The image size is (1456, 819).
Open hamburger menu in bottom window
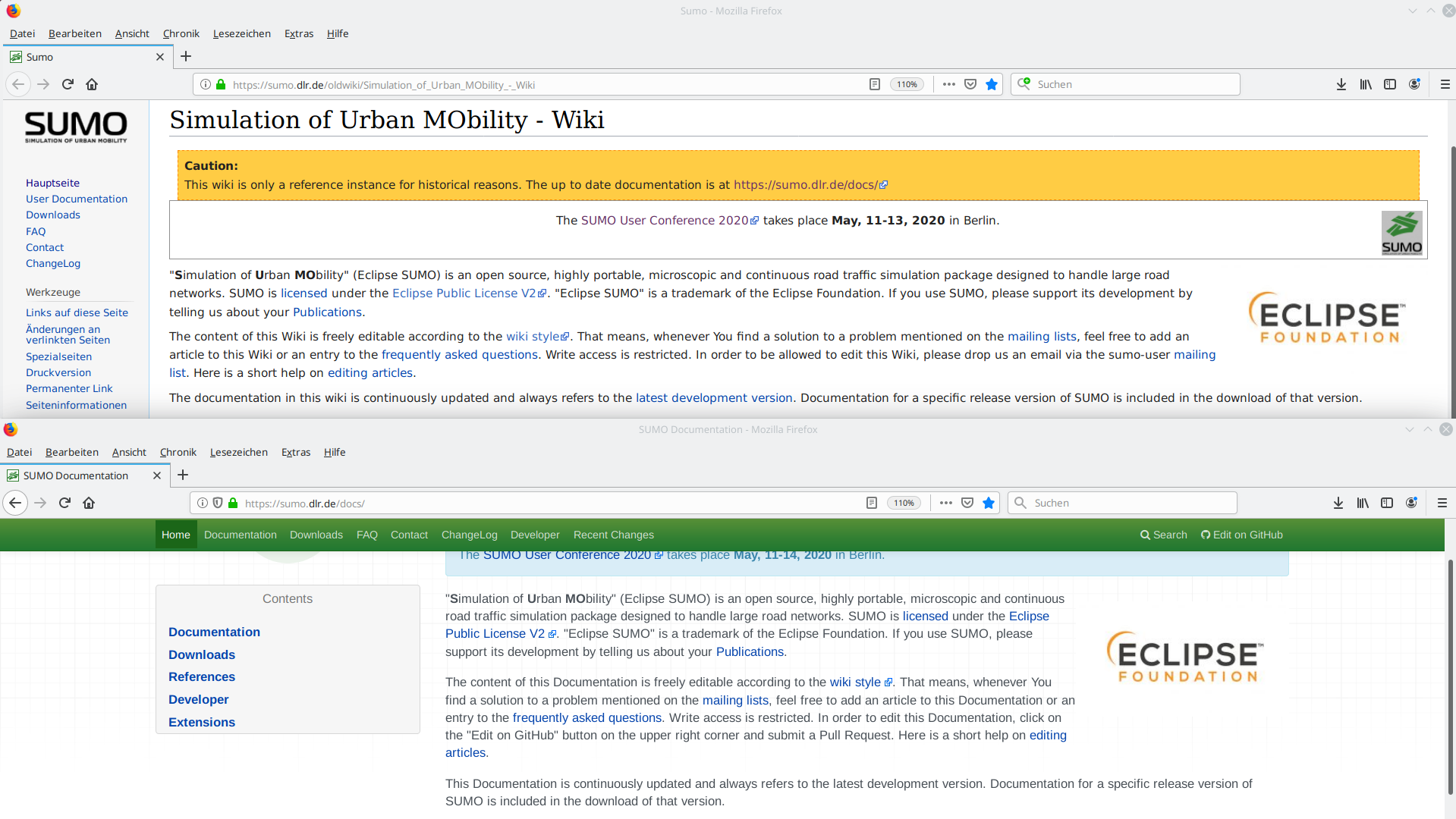[x=1442, y=503]
